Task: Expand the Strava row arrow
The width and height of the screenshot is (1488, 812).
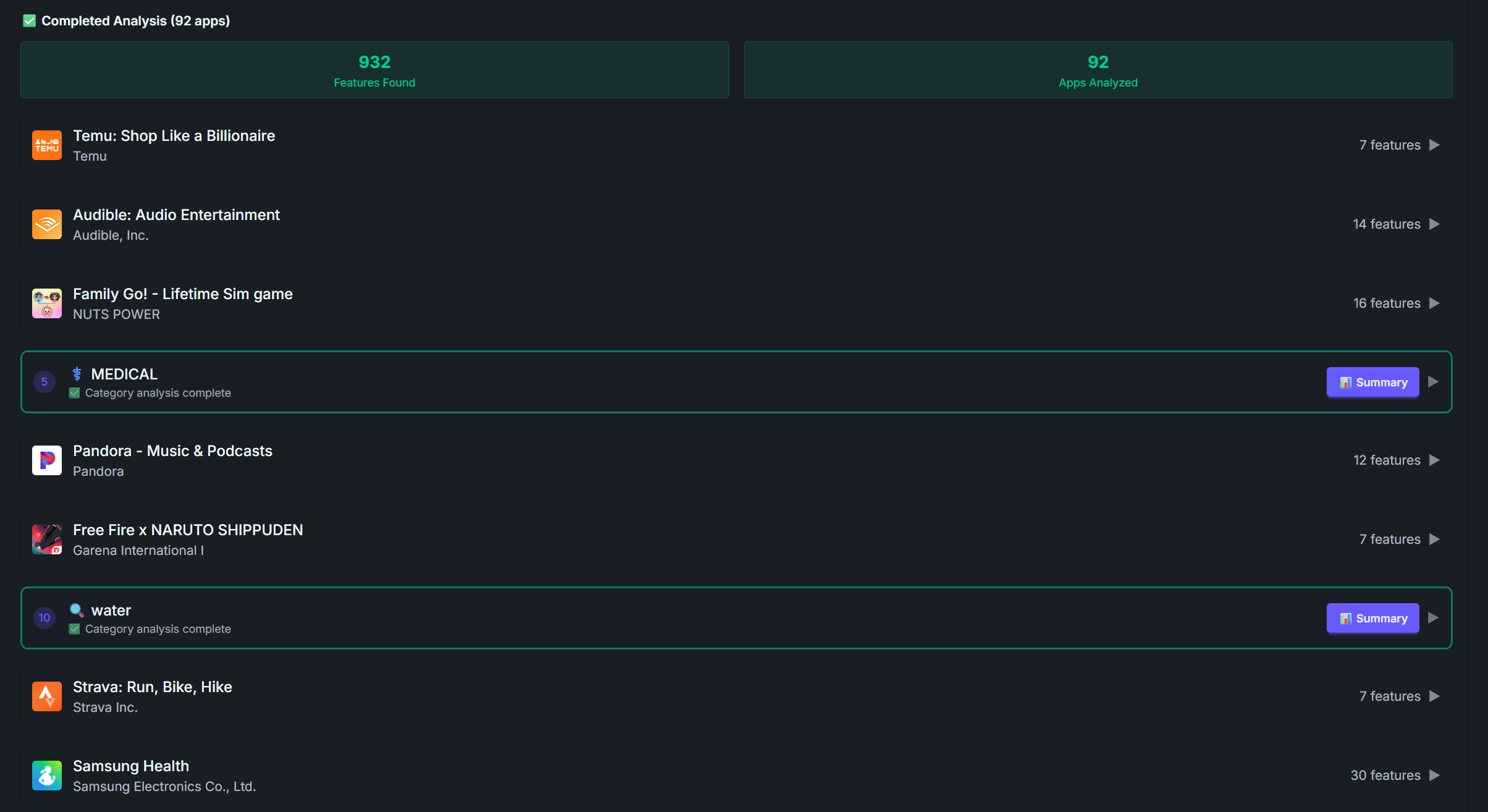Action: [x=1435, y=696]
